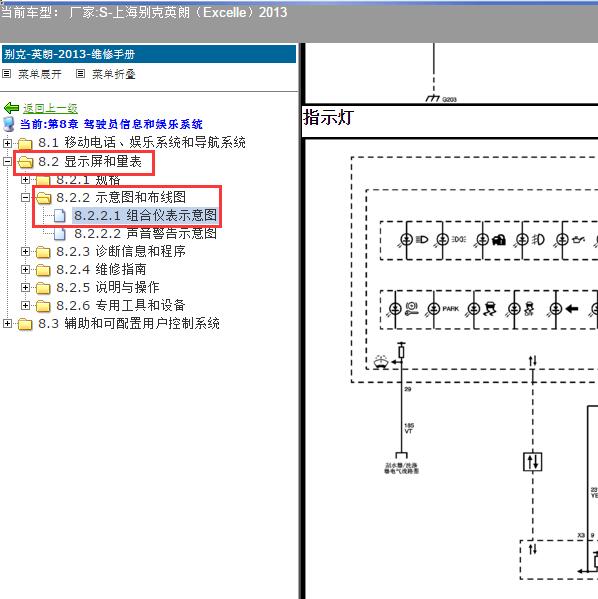Click the chapter icon beside 当前:第8章
Viewport: 598px width, 599px height.
9,124
